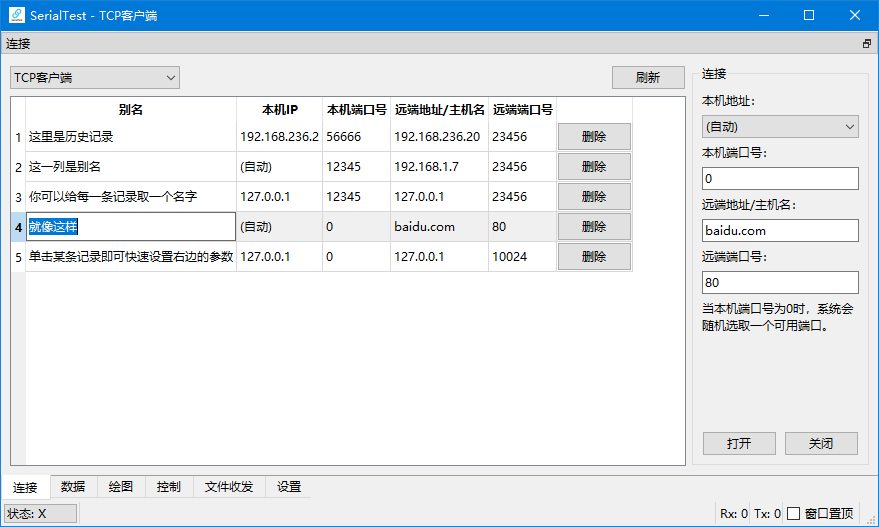
Task: Click the 远端端口号 column header
Action: click(x=522, y=109)
